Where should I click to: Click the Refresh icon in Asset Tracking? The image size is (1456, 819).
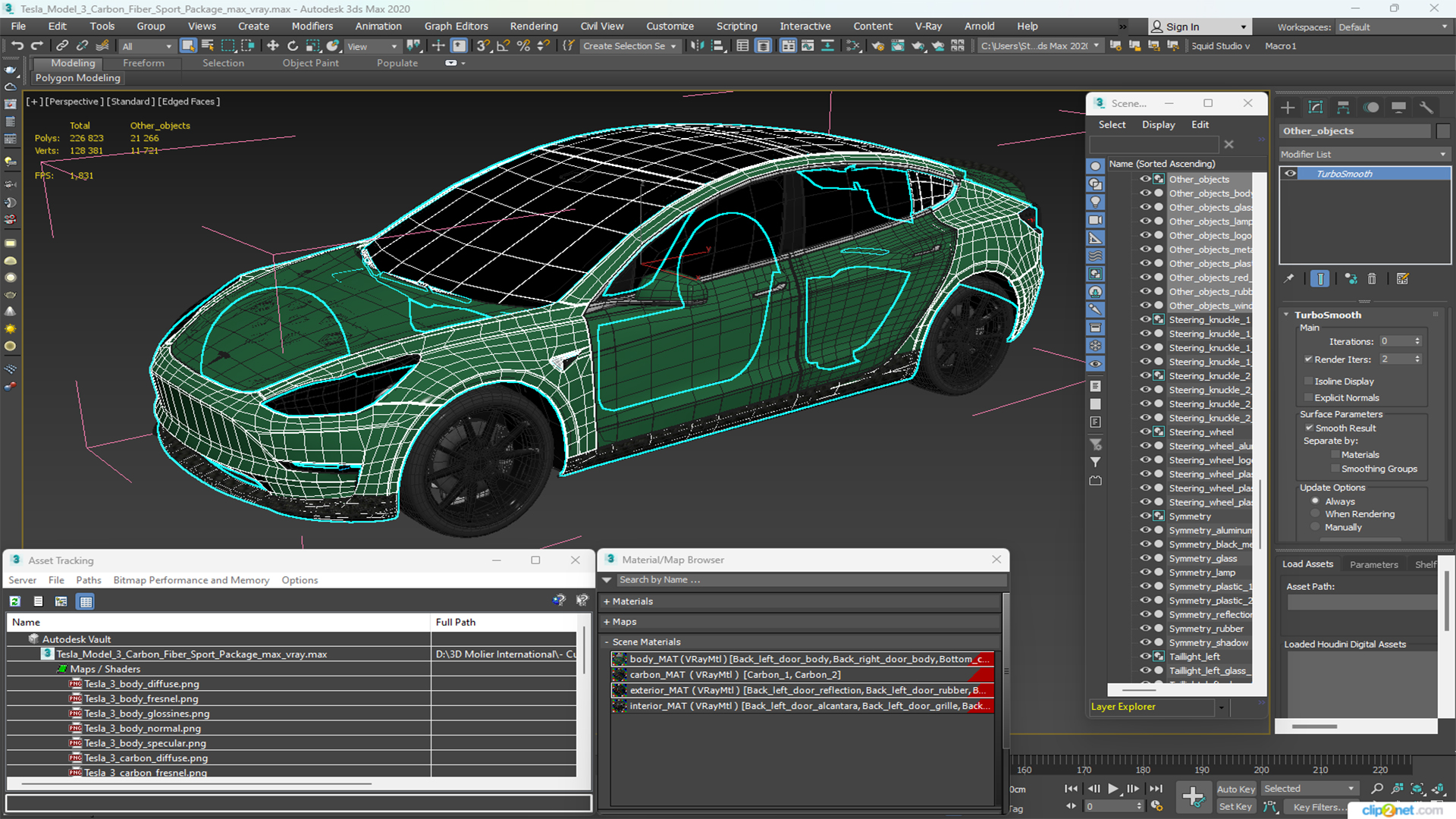point(15,601)
